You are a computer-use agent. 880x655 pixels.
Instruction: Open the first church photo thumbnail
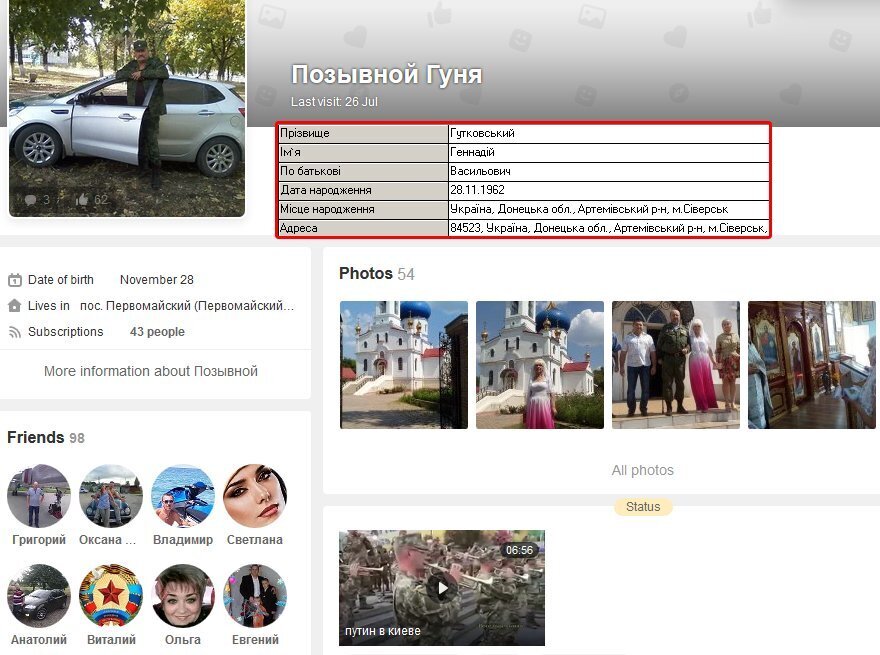point(403,364)
